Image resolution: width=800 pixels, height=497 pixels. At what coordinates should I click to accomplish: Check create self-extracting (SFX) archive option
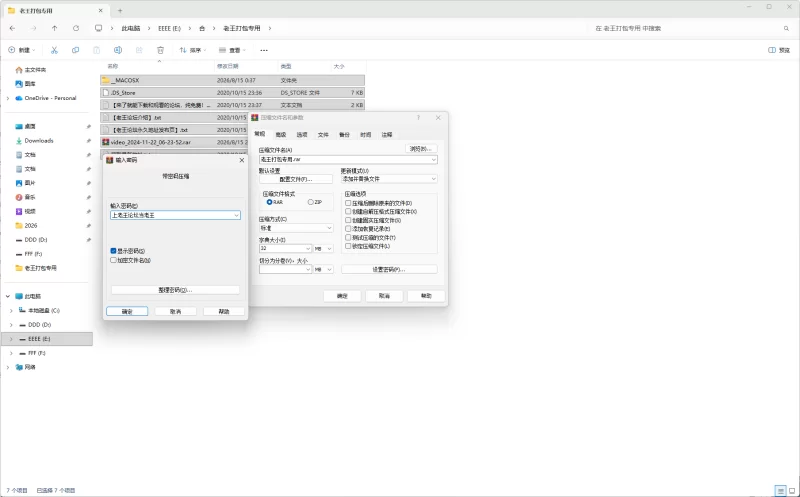pyautogui.click(x=348, y=211)
